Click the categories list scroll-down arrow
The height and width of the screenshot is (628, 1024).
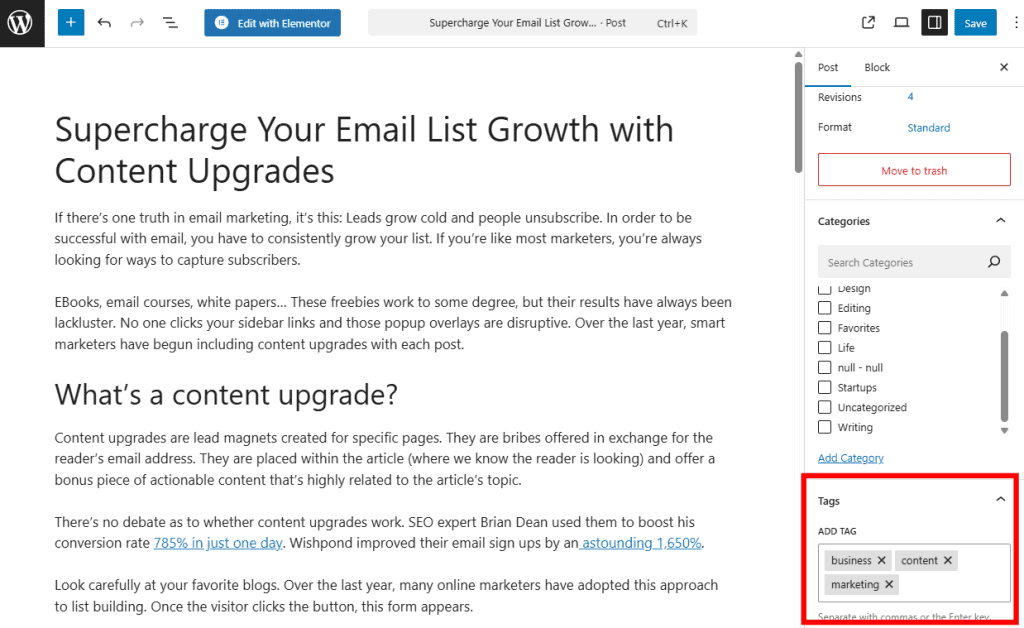(1004, 430)
